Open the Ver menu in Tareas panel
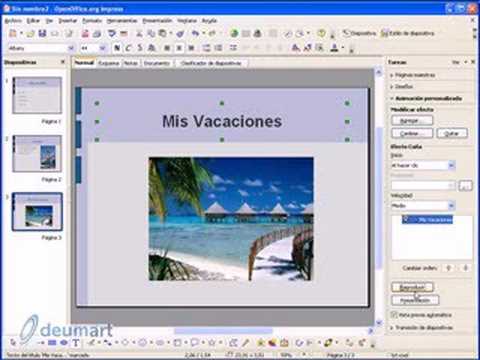 pos(456,62)
